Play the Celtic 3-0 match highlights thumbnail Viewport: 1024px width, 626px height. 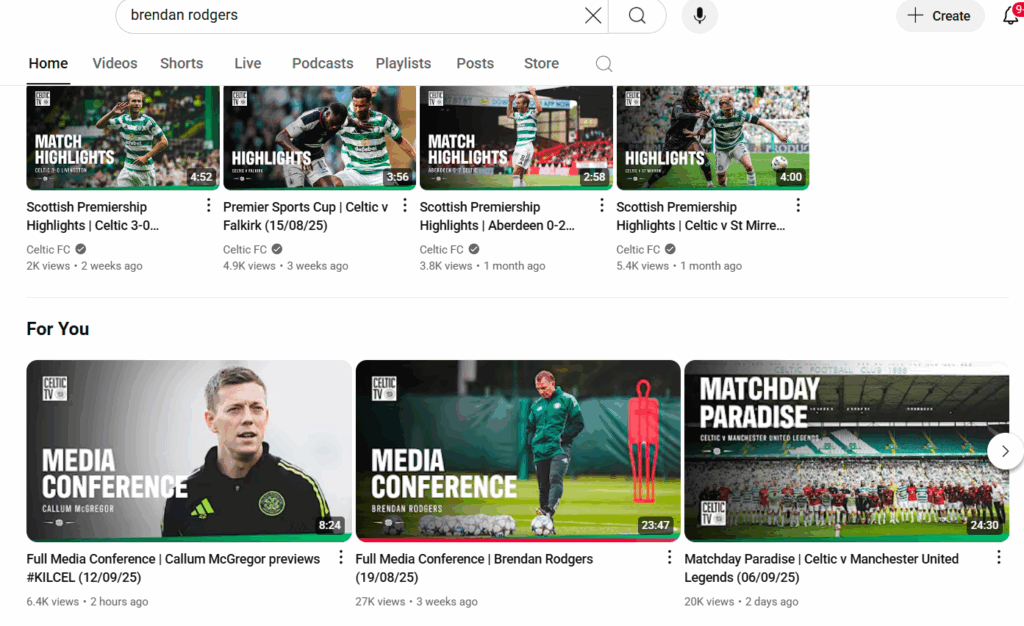(123, 138)
